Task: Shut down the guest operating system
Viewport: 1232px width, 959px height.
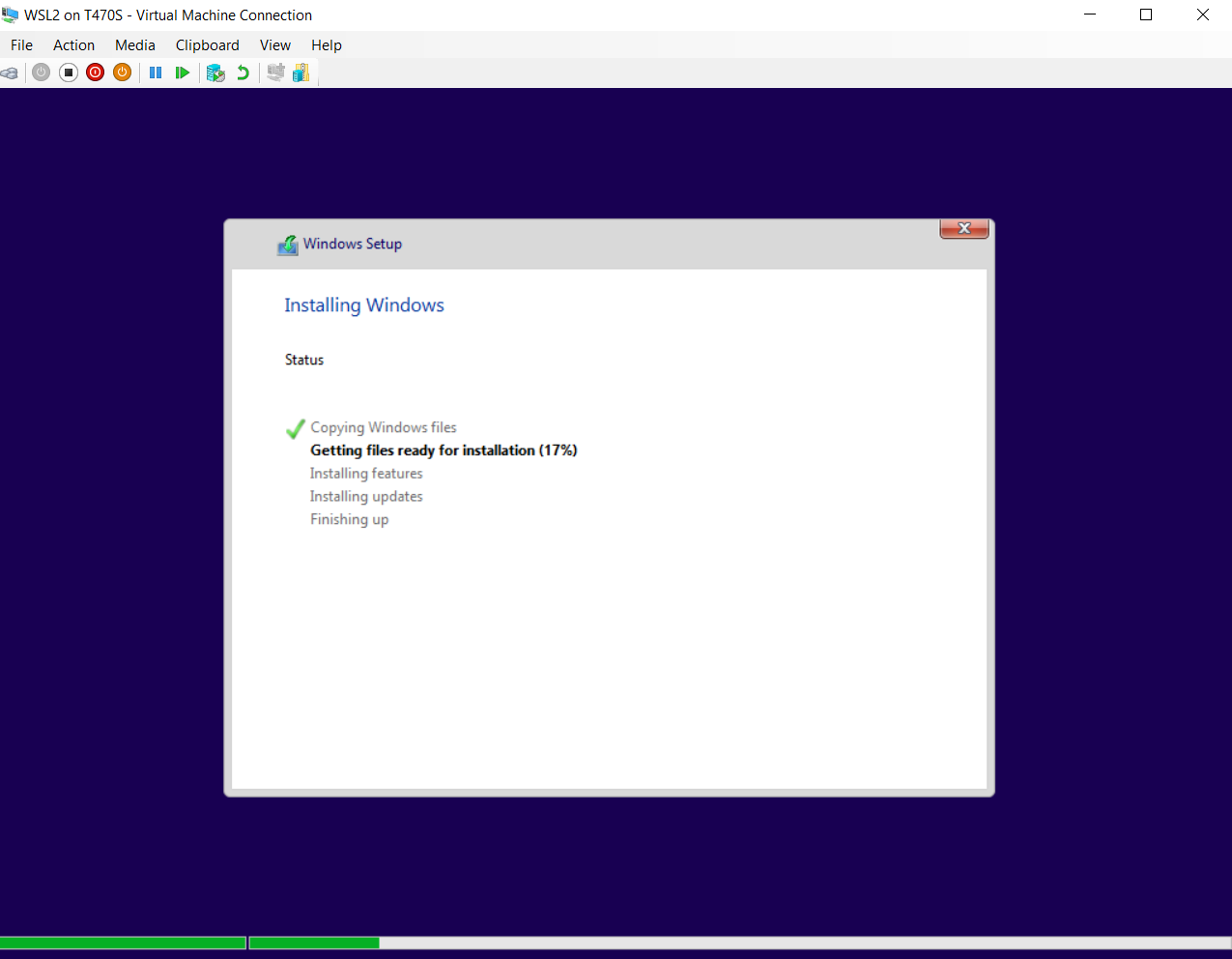Action: point(95,72)
